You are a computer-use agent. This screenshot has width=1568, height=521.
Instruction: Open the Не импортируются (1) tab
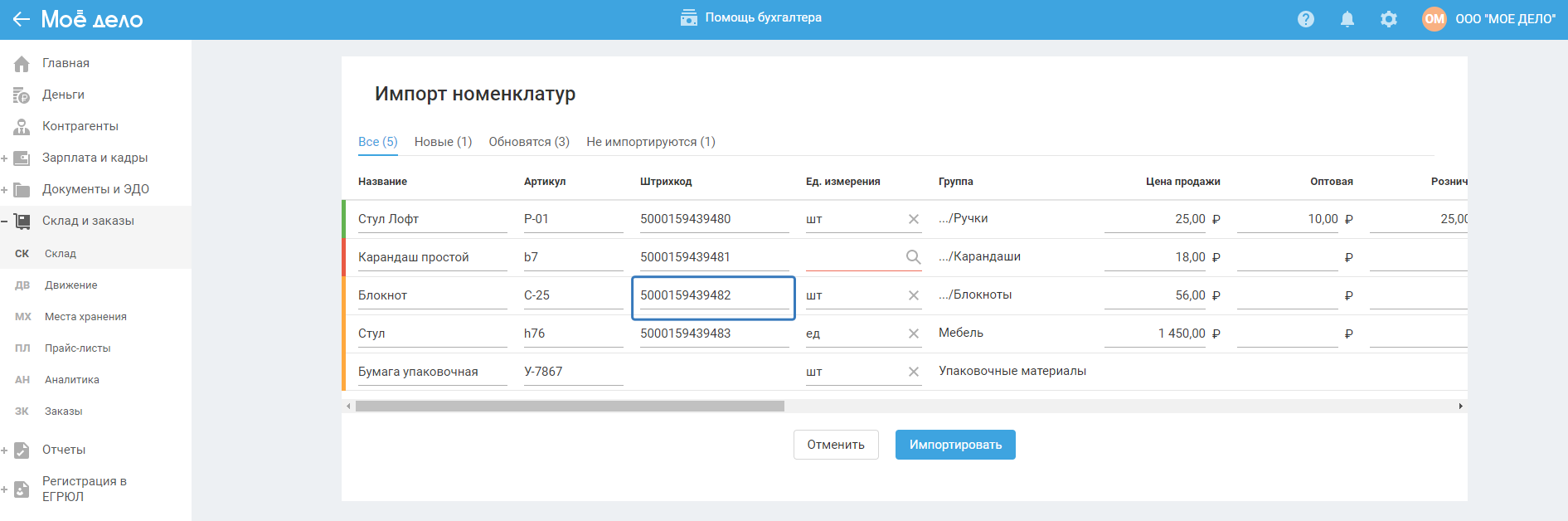tap(650, 142)
